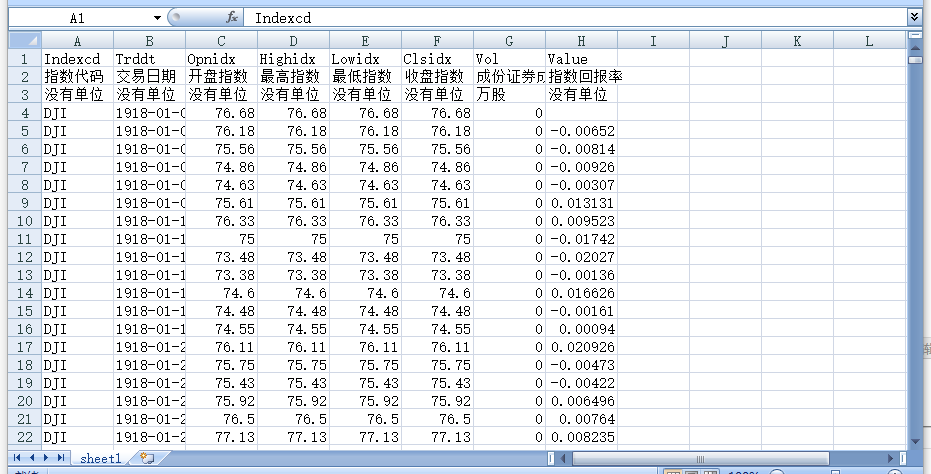Image resolution: width=931 pixels, height=474 pixels.
Task: Click vertical scrollbar up arrow
Action: pos(915,49)
